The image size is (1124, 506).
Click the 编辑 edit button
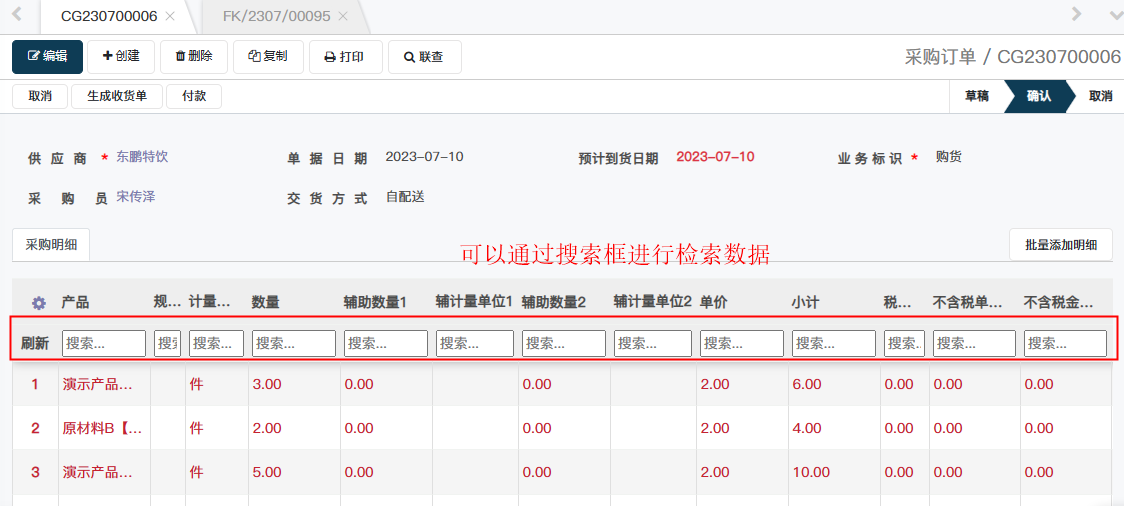click(x=47, y=57)
